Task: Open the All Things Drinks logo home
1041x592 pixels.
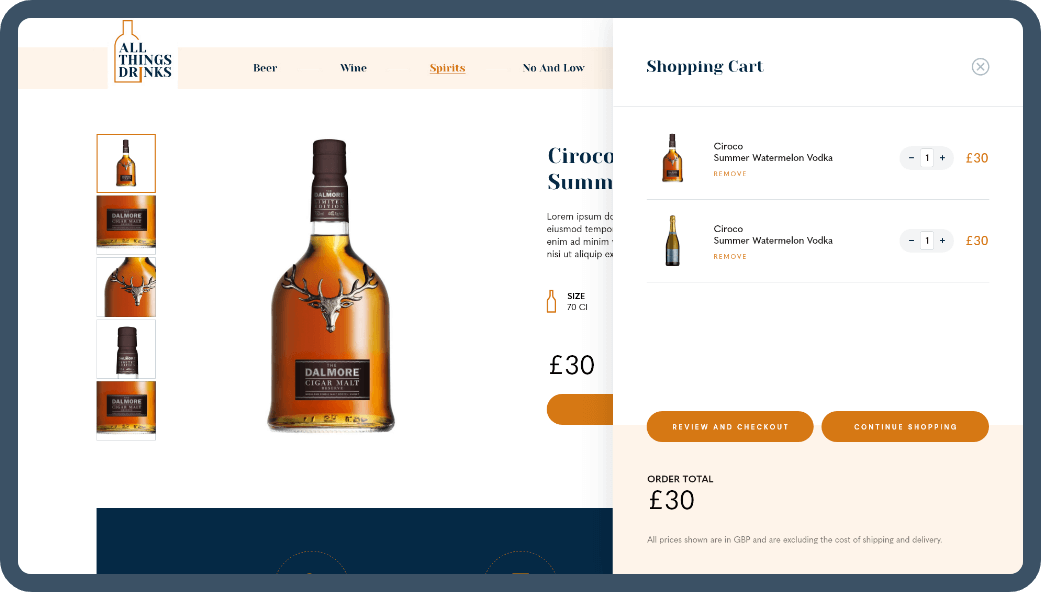Action: [143, 52]
